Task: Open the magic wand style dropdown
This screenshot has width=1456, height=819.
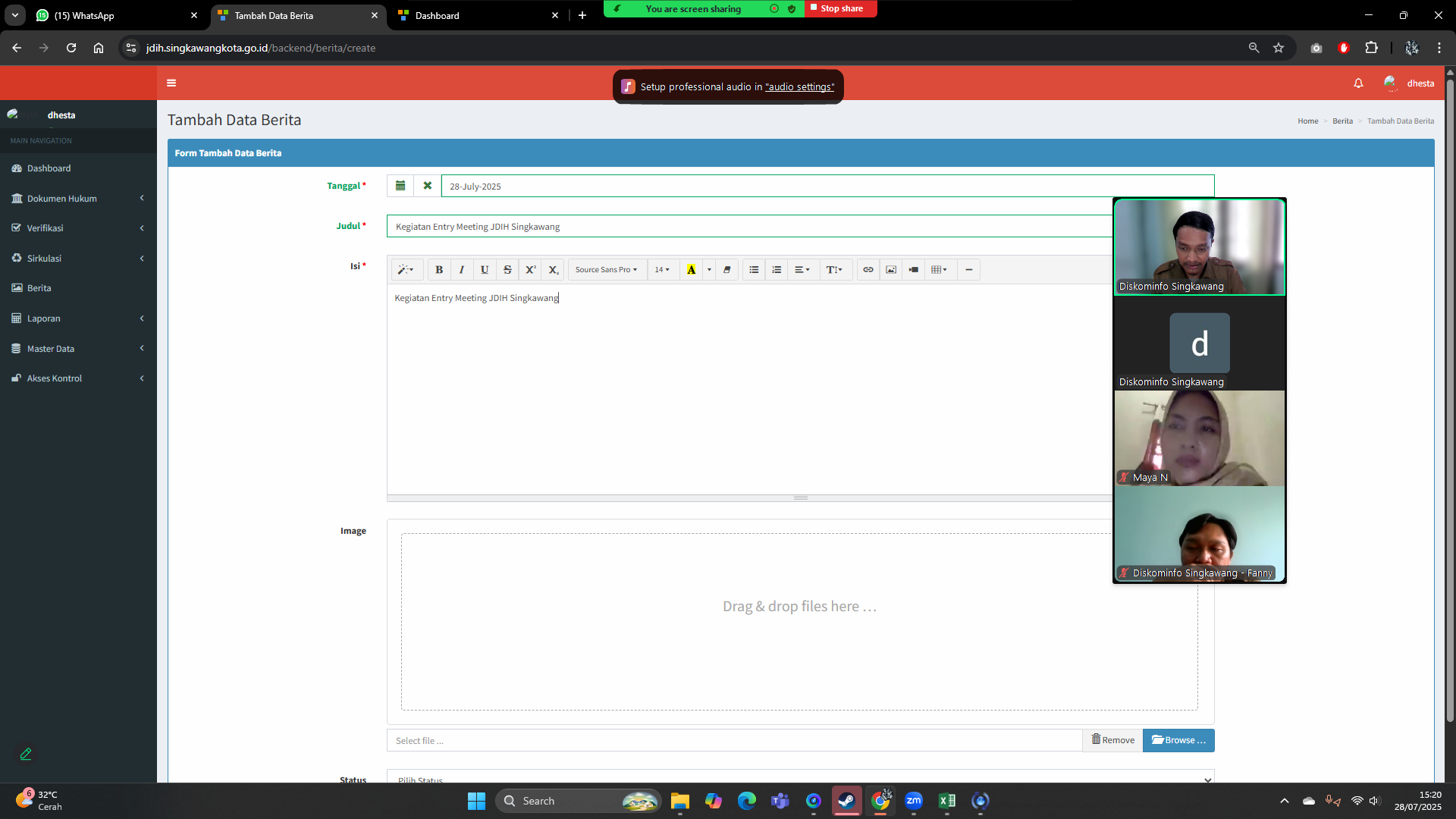Action: click(x=406, y=270)
